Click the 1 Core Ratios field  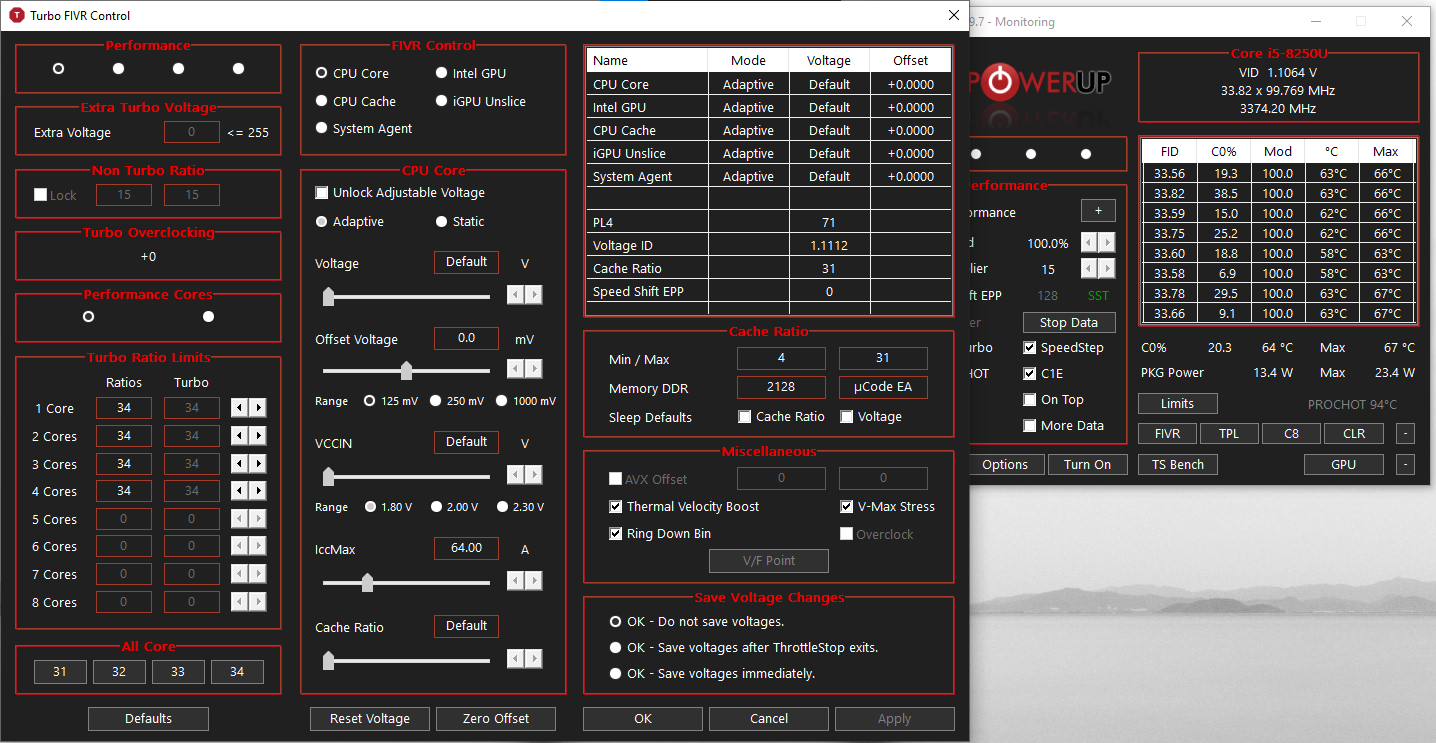pos(124,408)
